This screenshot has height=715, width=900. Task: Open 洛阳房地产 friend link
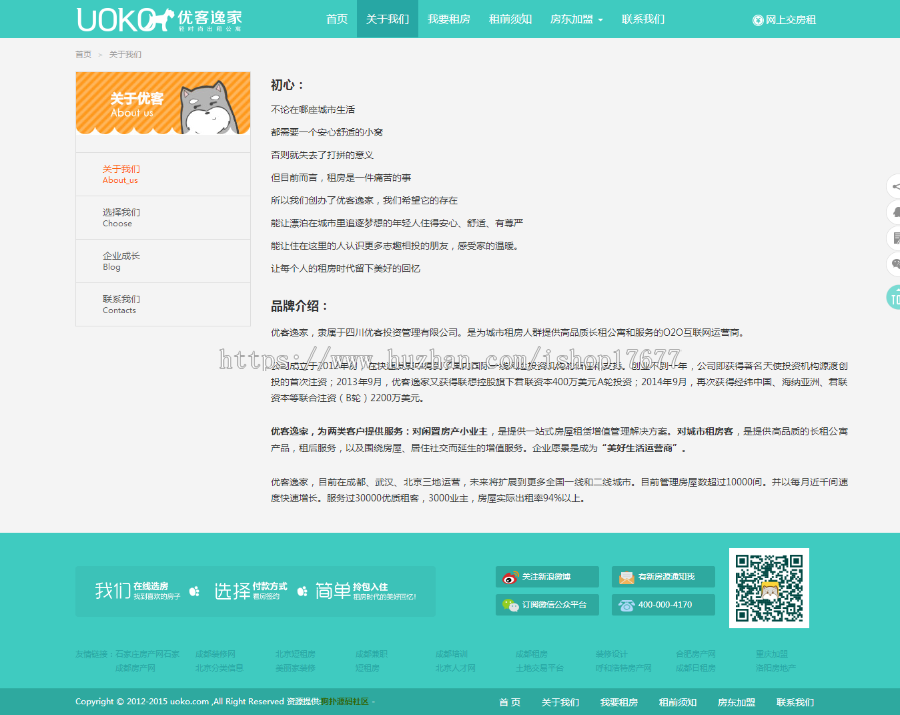pos(776,668)
